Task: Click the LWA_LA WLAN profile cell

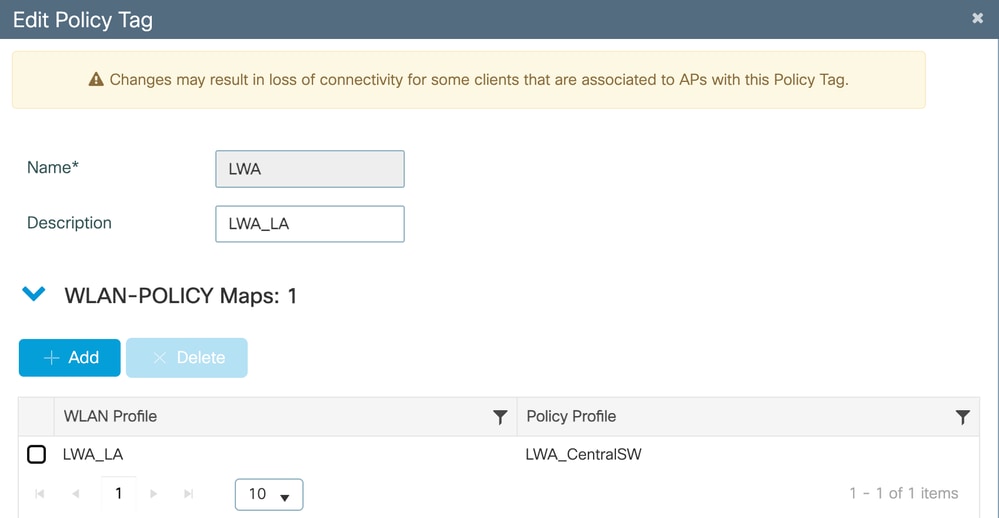Action: (x=93, y=454)
